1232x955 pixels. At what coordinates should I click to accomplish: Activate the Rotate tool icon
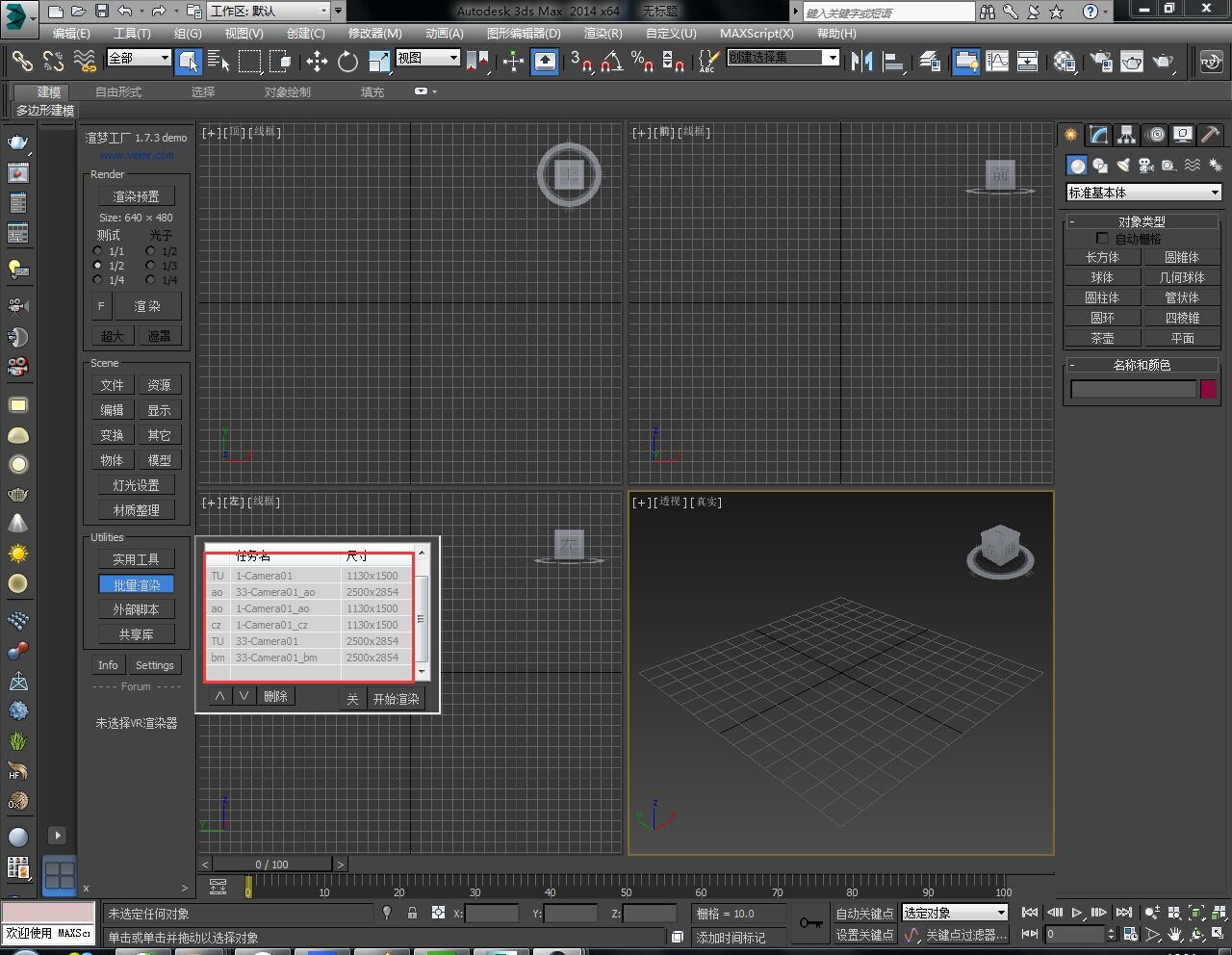click(347, 63)
